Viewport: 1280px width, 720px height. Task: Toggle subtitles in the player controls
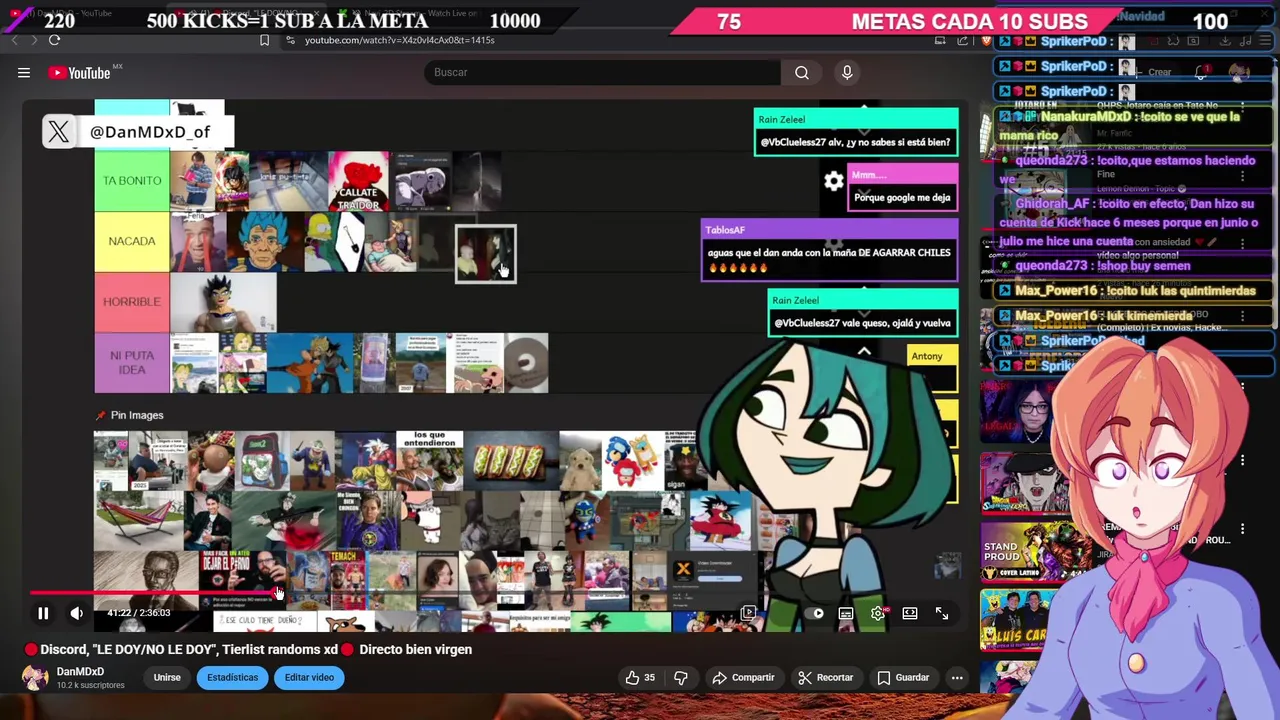pyautogui.click(x=846, y=613)
